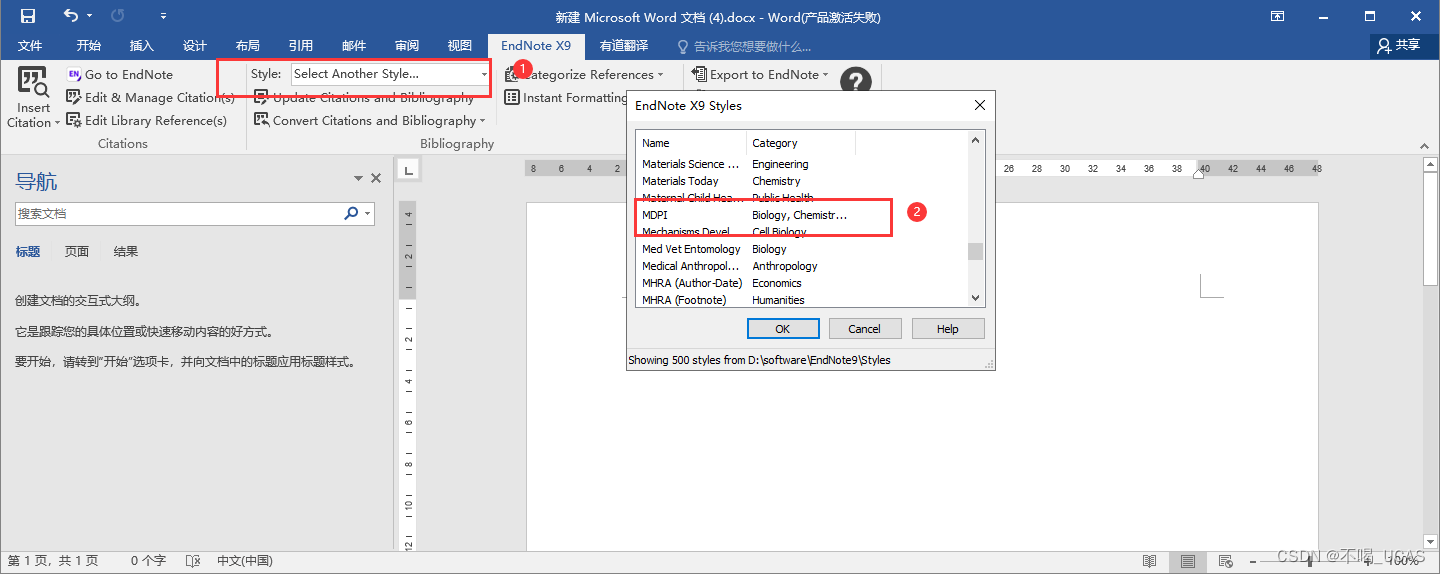The height and width of the screenshot is (574, 1440).
Task: Select the Materials Science style row
Action: [x=802, y=164]
